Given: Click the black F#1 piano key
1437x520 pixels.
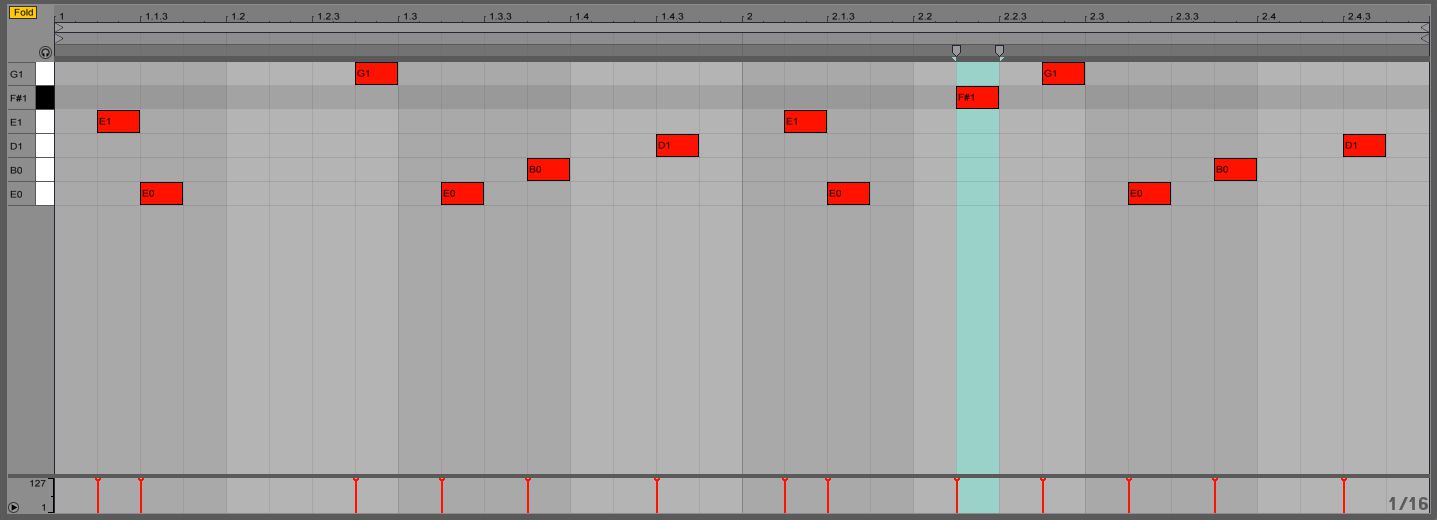Looking at the screenshot, I should 45,98.
